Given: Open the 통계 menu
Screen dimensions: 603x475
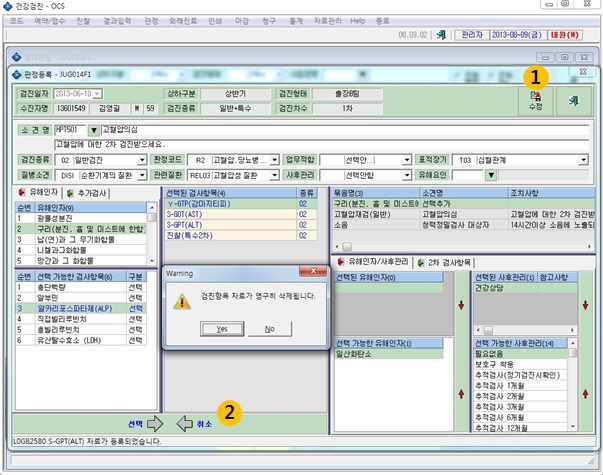Looking at the screenshot, I should coord(296,21).
